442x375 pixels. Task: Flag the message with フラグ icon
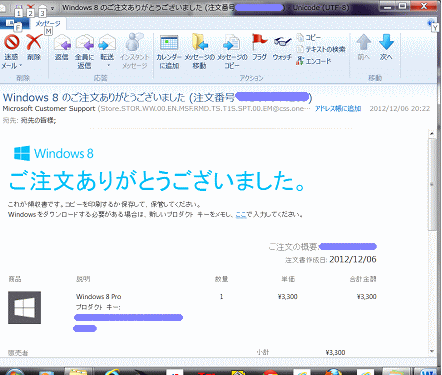pos(259,42)
